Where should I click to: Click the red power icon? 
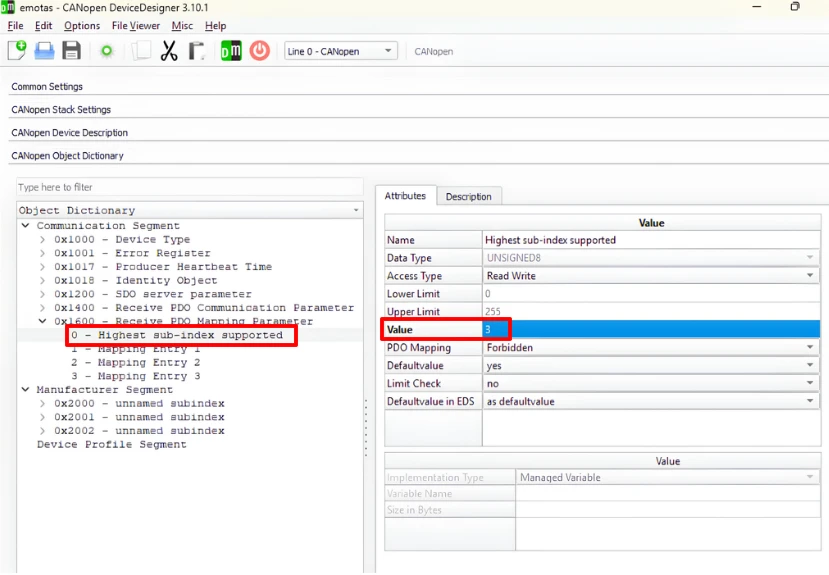tap(260, 51)
